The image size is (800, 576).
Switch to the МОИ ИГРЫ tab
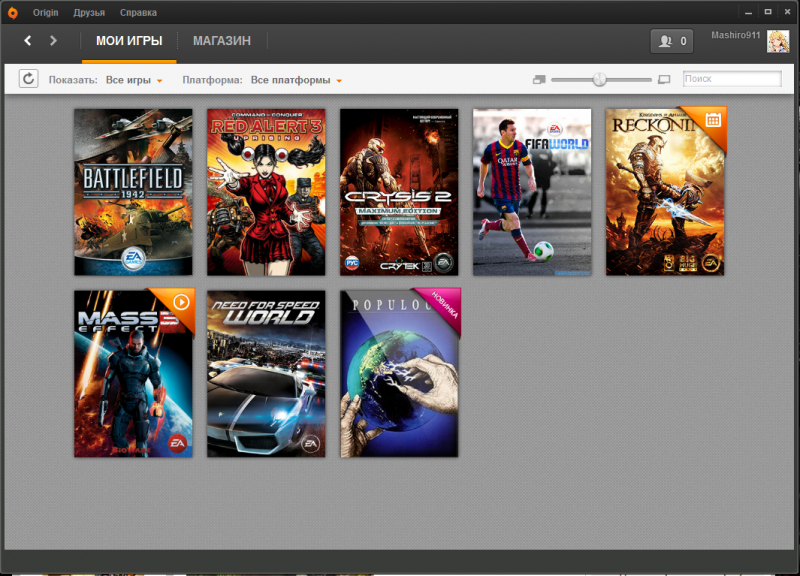pos(129,41)
